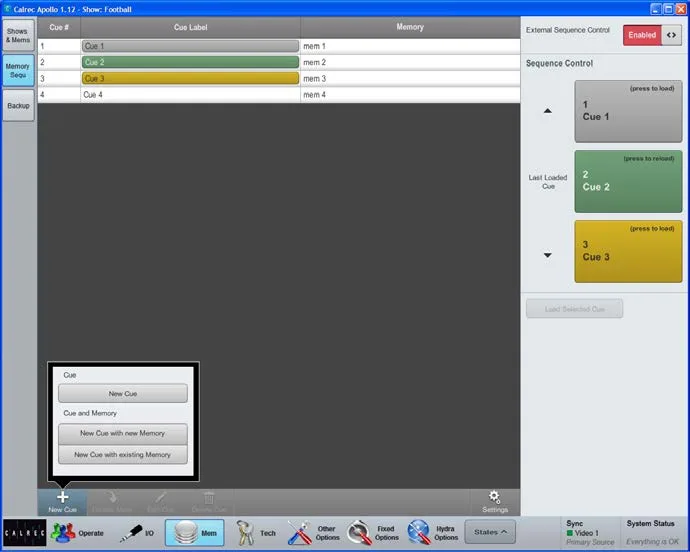Toggle External Sequence Control Enabled button
The width and height of the screenshot is (690, 552).
tap(642, 35)
